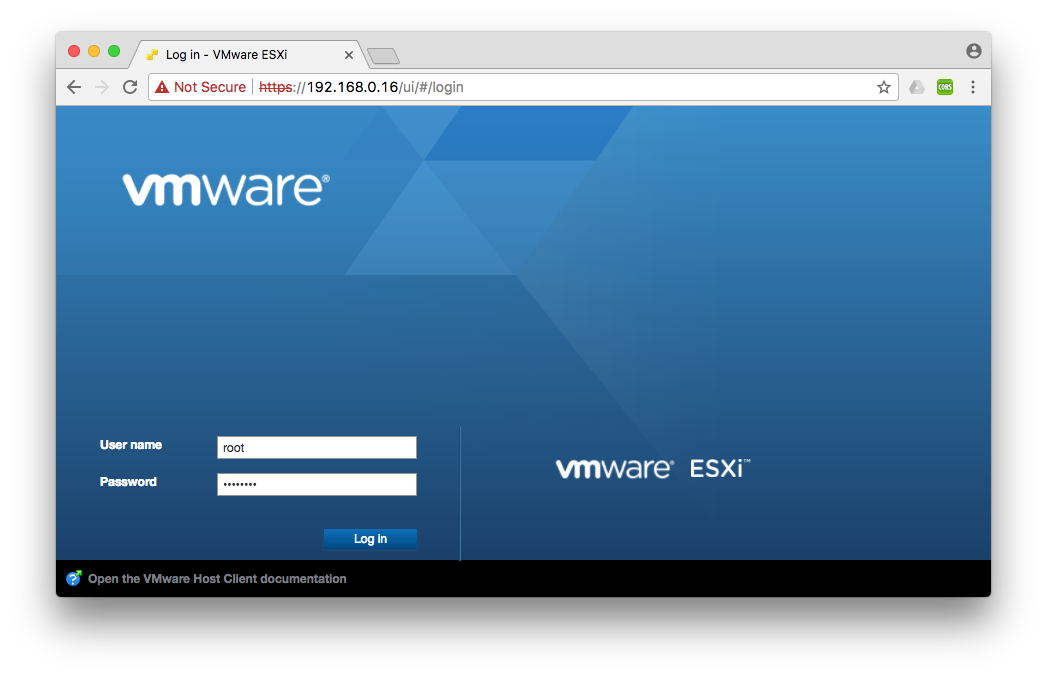Reload the page with refresh icon
This screenshot has height=677, width=1047.
pos(130,87)
